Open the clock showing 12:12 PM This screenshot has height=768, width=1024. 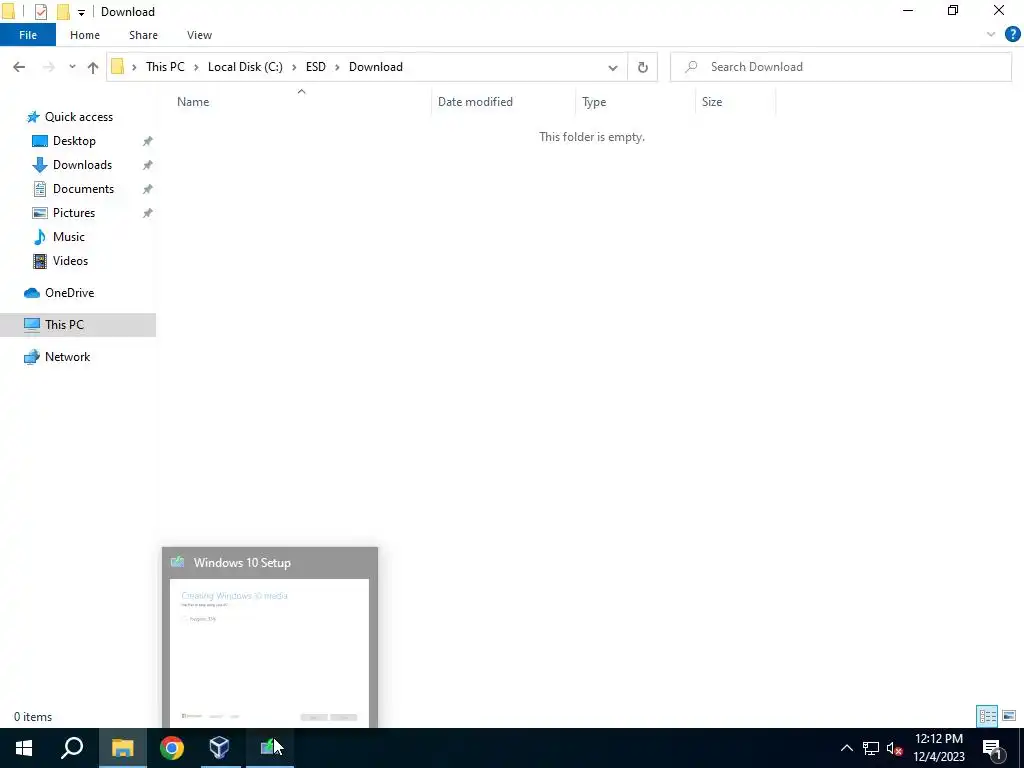(x=938, y=748)
